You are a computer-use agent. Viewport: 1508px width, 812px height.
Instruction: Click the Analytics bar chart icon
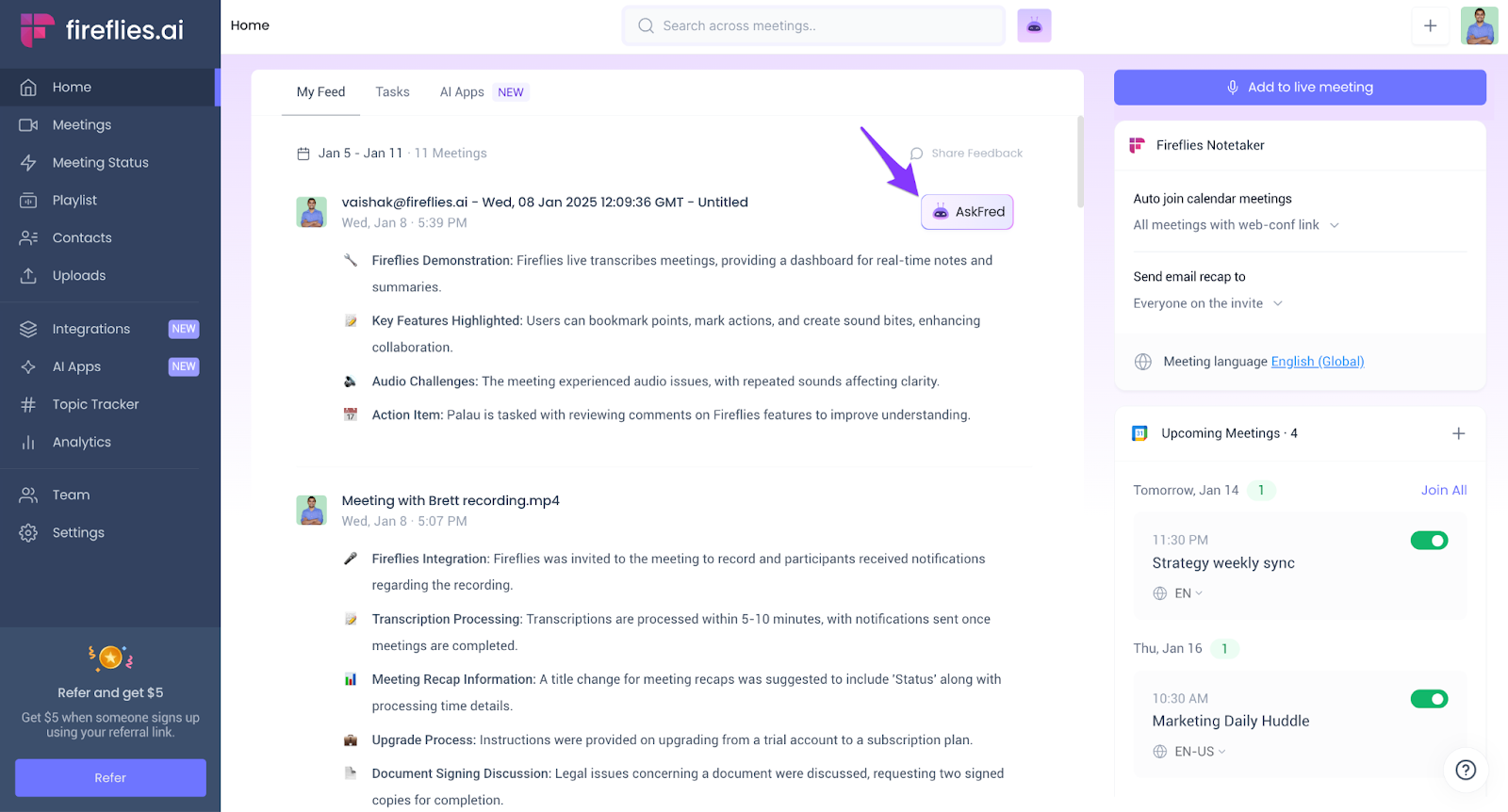click(28, 442)
